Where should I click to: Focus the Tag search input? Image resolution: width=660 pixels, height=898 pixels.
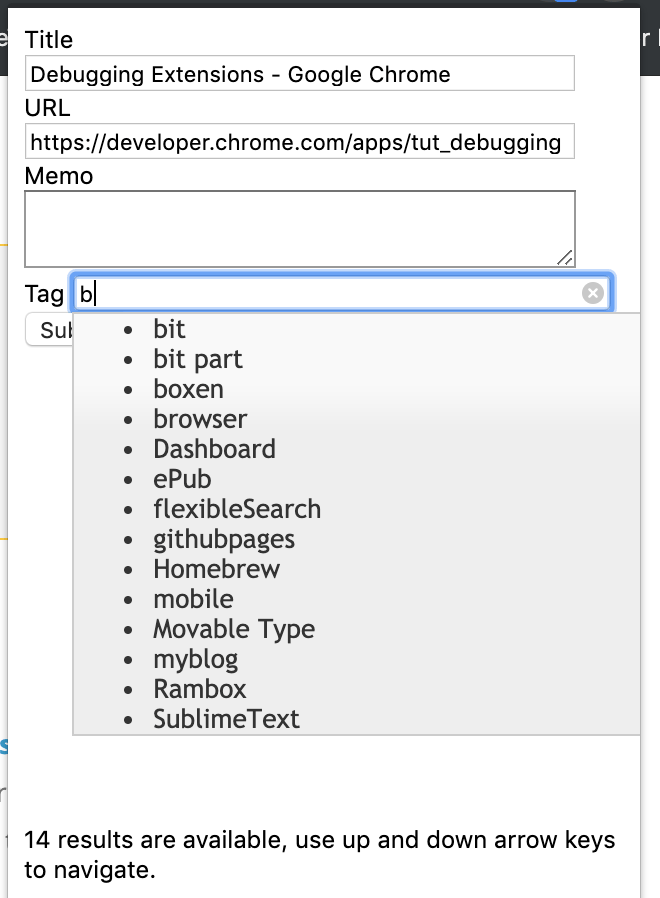point(330,293)
